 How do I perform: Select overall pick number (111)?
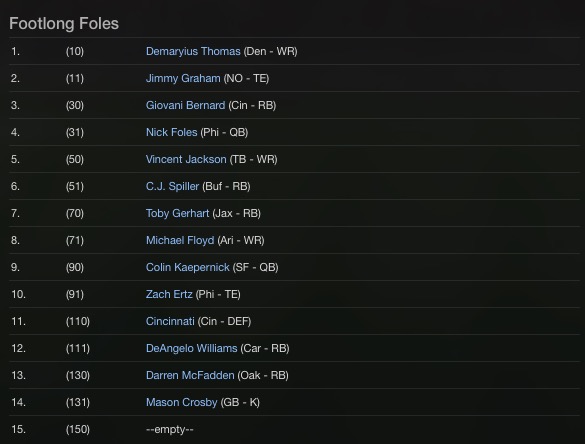[x=78, y=348]
